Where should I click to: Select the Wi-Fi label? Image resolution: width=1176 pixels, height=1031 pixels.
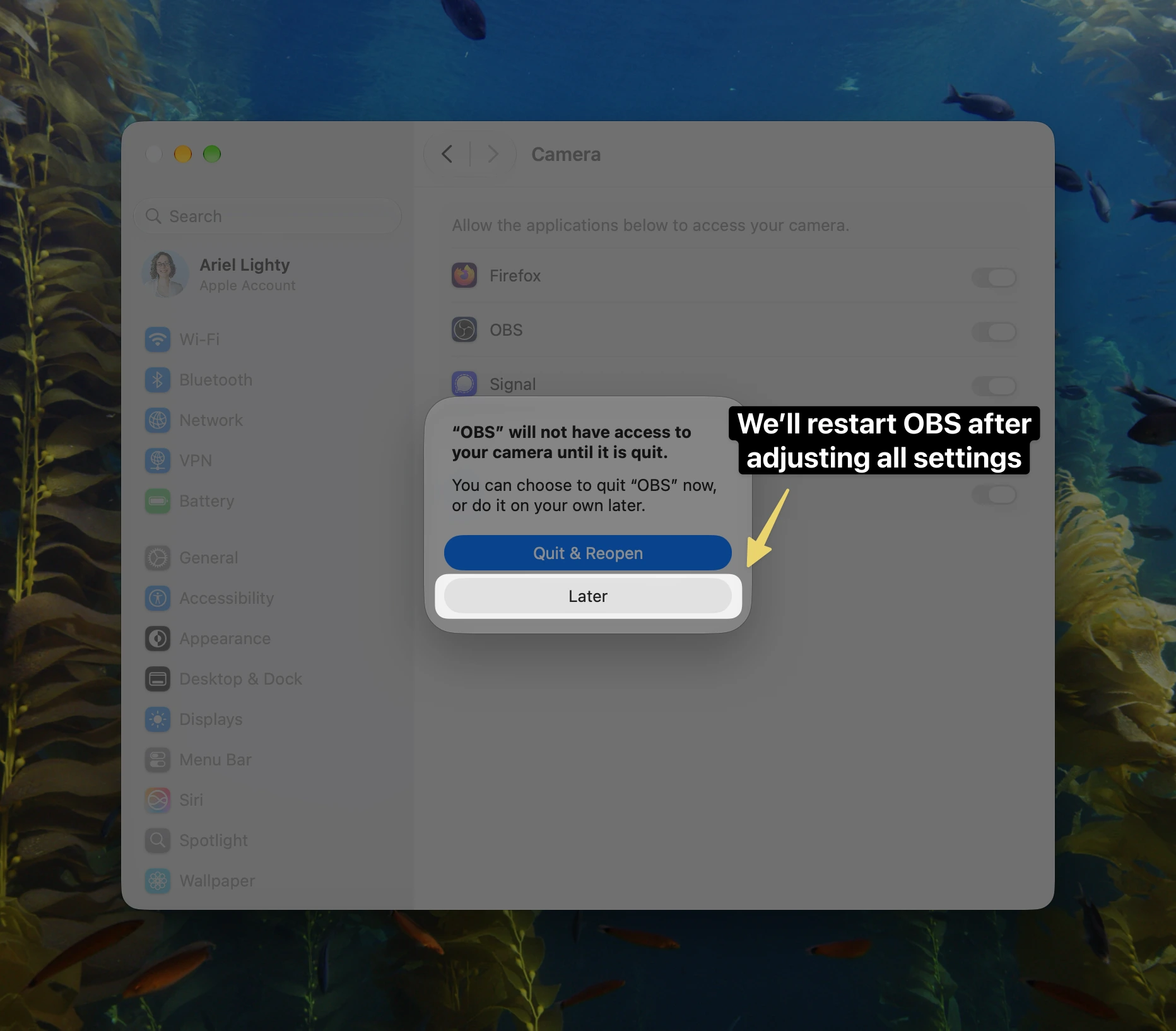point(199,339)
